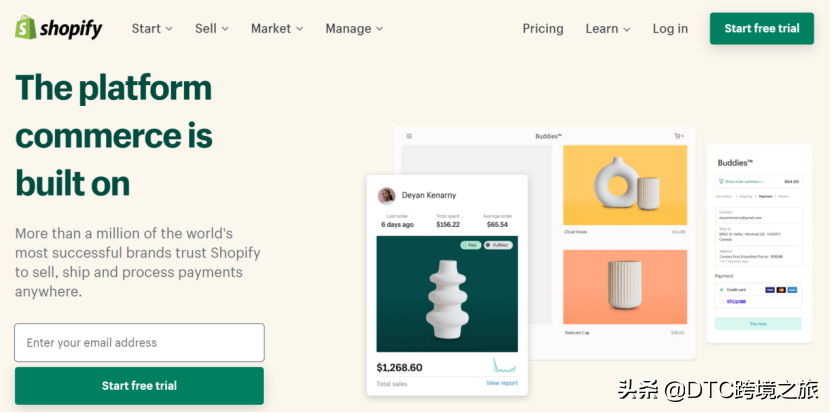Click the sales sparkline chart
The image size is (831, 413).
pos(504,365)
